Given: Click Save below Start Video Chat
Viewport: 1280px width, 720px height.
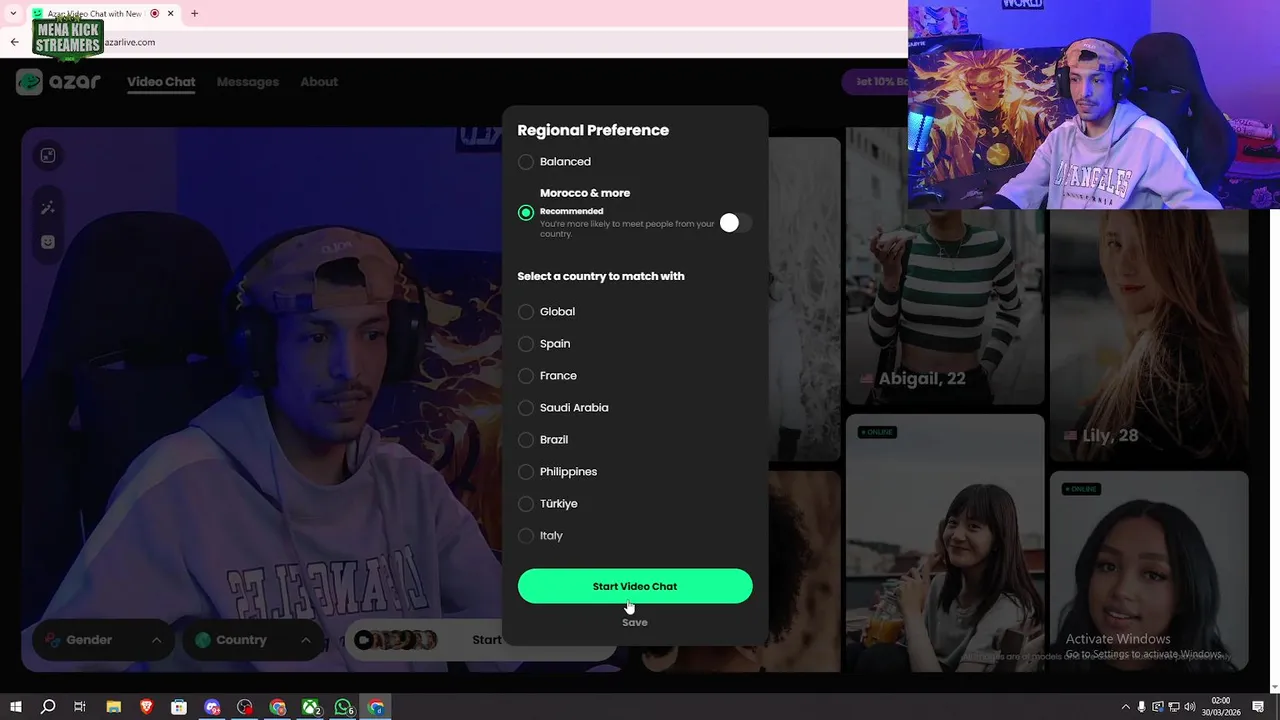Looking at the screenshot, I should click(635, 622).
